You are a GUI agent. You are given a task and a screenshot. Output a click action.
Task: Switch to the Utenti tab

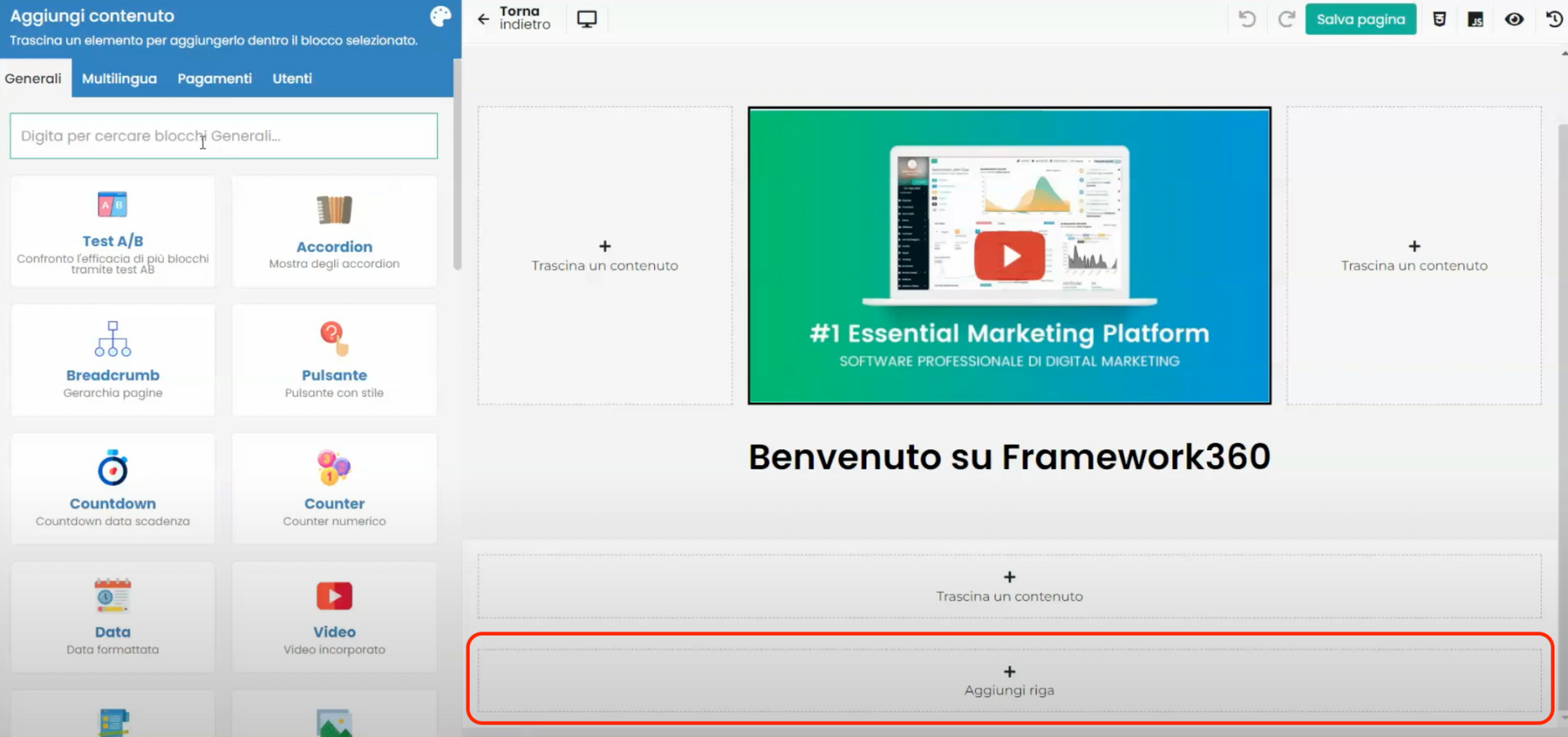tap(292, 78)
